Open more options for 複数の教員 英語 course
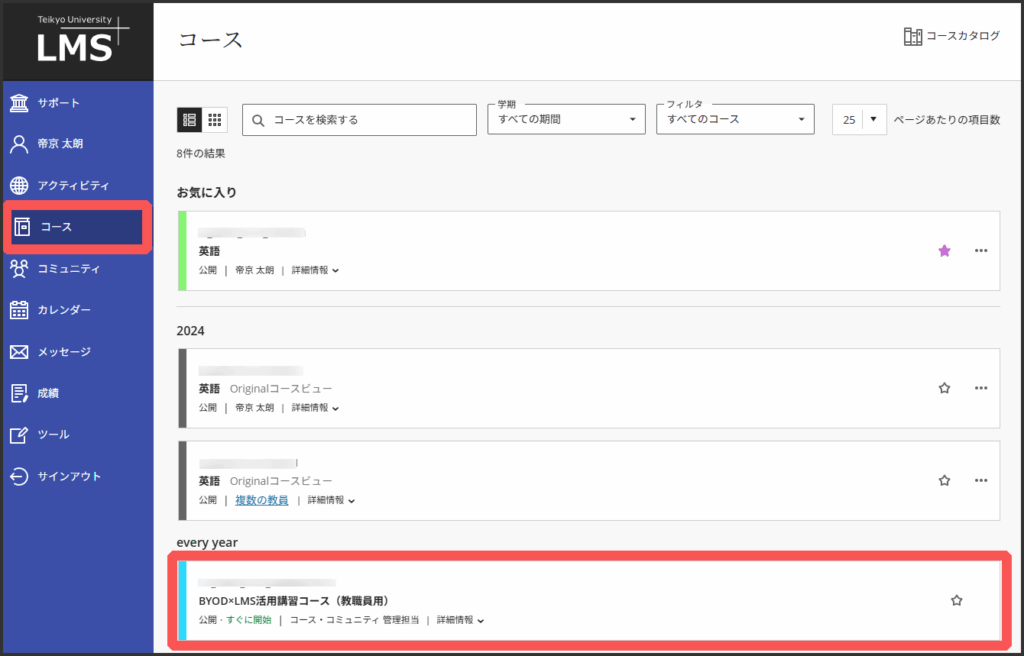 pos(980,480)
